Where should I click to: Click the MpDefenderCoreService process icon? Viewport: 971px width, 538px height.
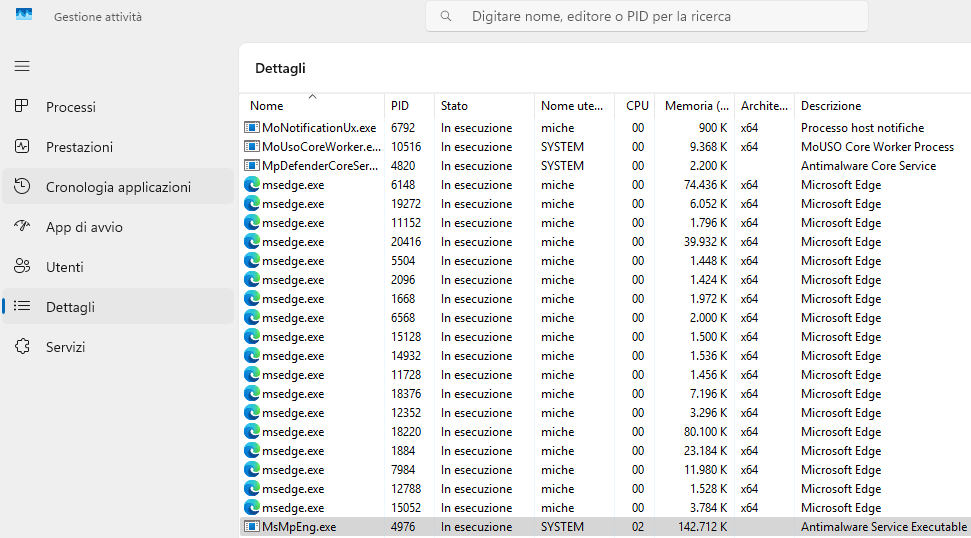pyautogui.click(x=251, y=166)
